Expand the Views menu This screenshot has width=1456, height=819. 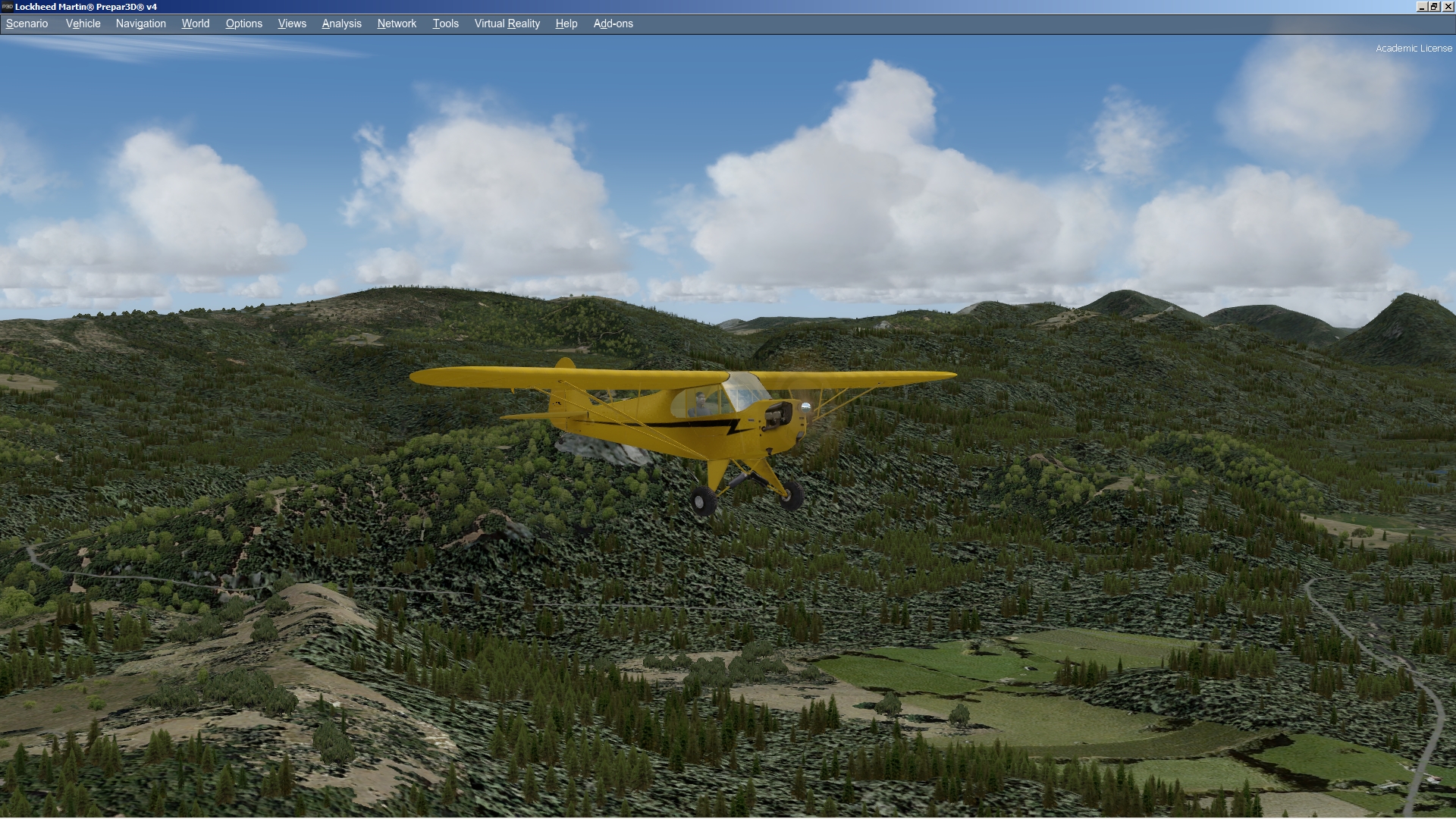pos(292,24)
